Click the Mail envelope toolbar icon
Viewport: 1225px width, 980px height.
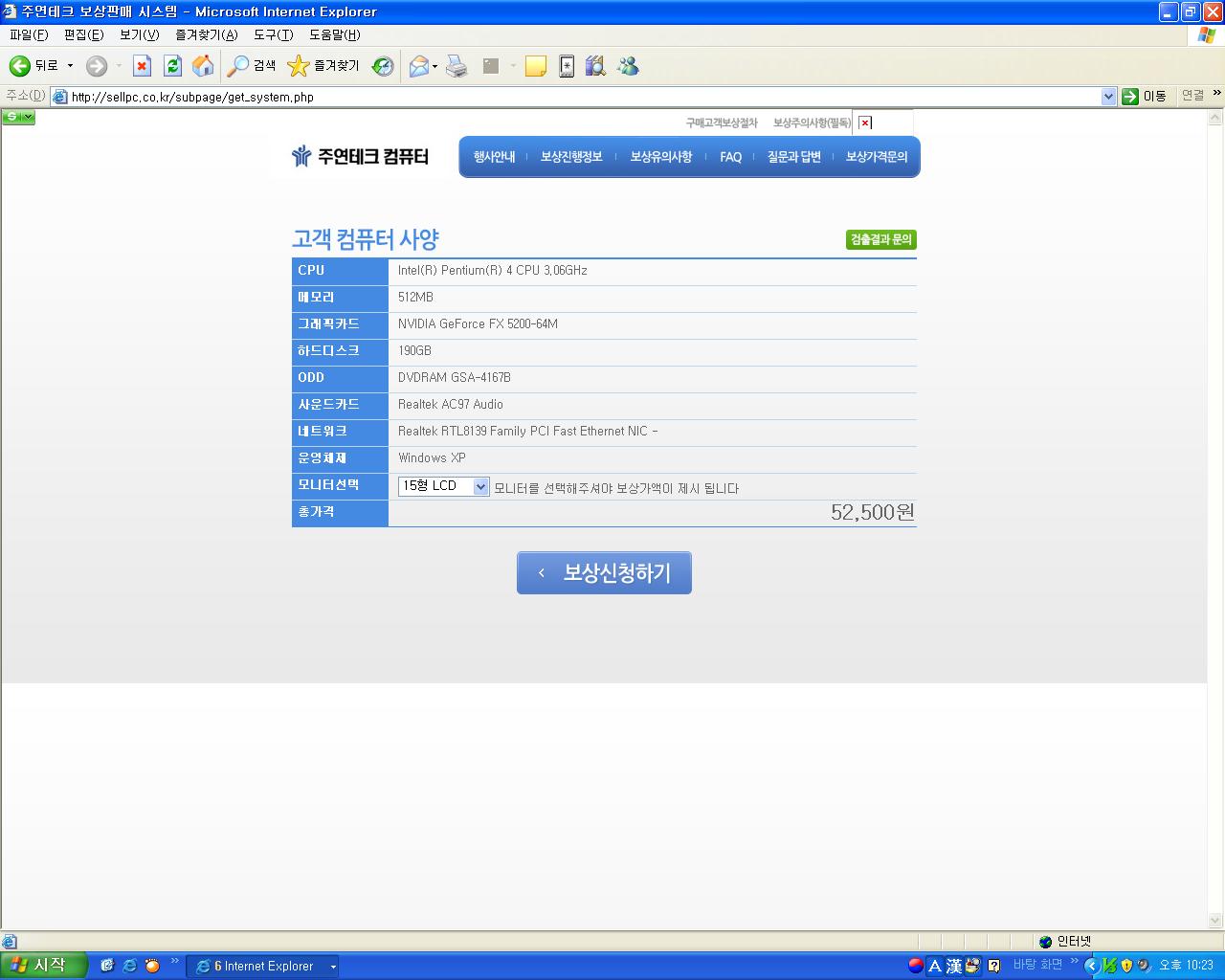pos(418,66)
